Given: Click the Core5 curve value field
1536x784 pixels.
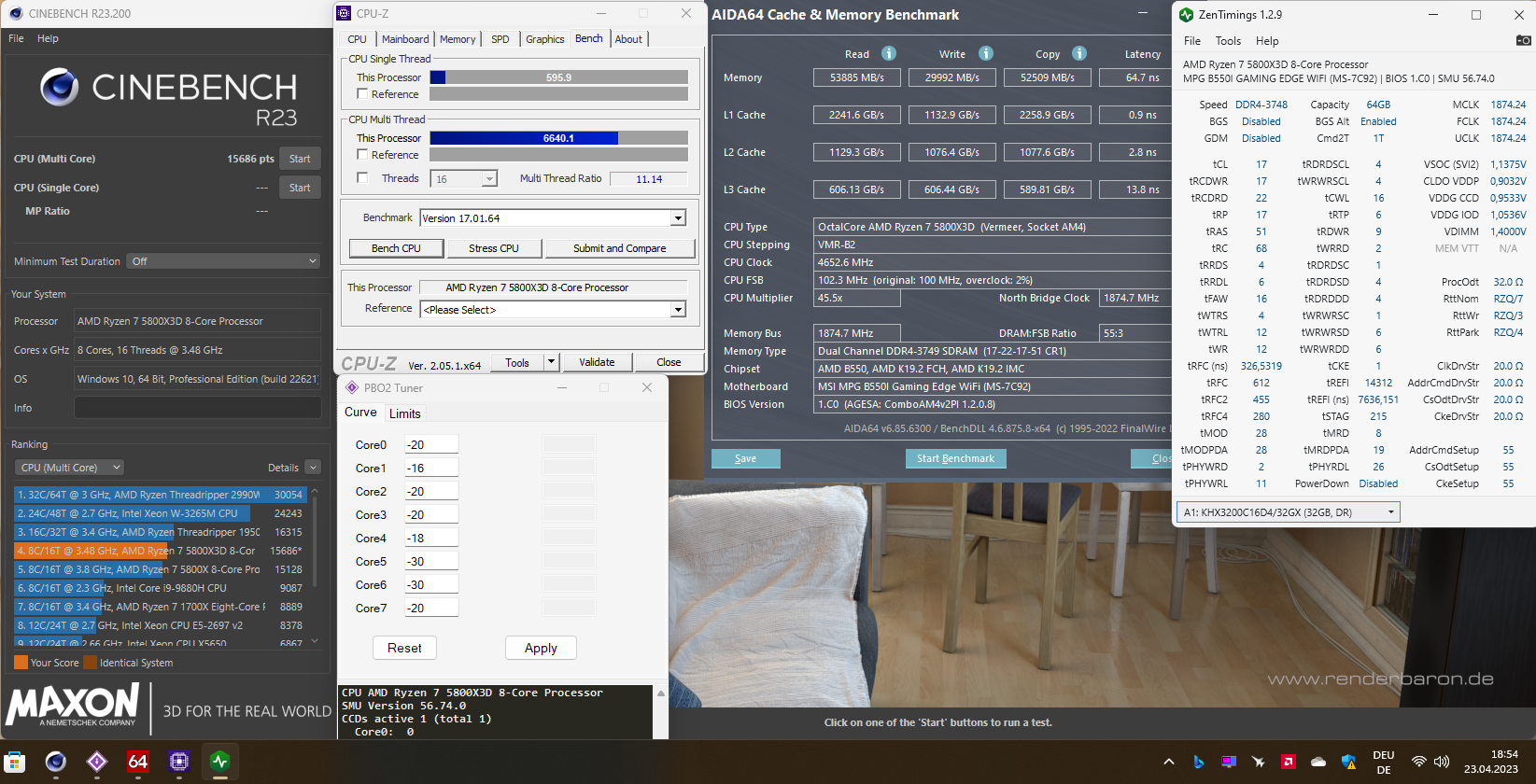Looking at the screenshot, I should click(x=431, y=562).
